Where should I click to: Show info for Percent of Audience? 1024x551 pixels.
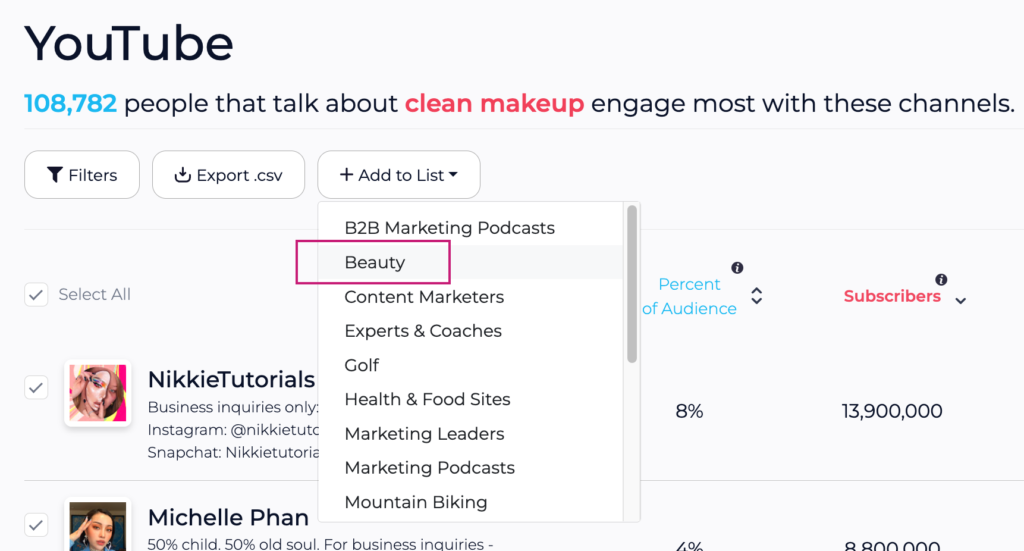737,268
